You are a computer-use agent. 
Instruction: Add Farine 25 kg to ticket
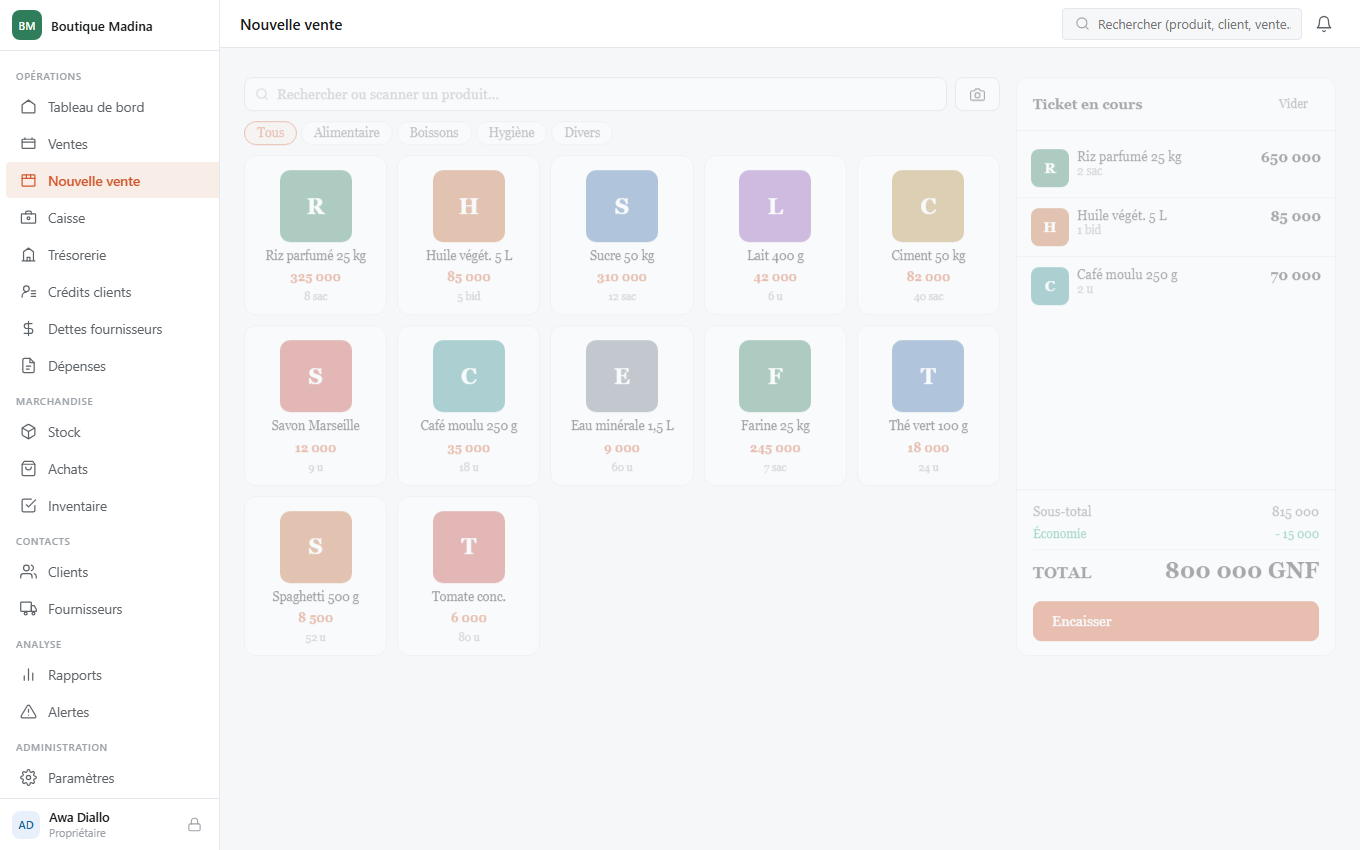(x=775, y=406)
